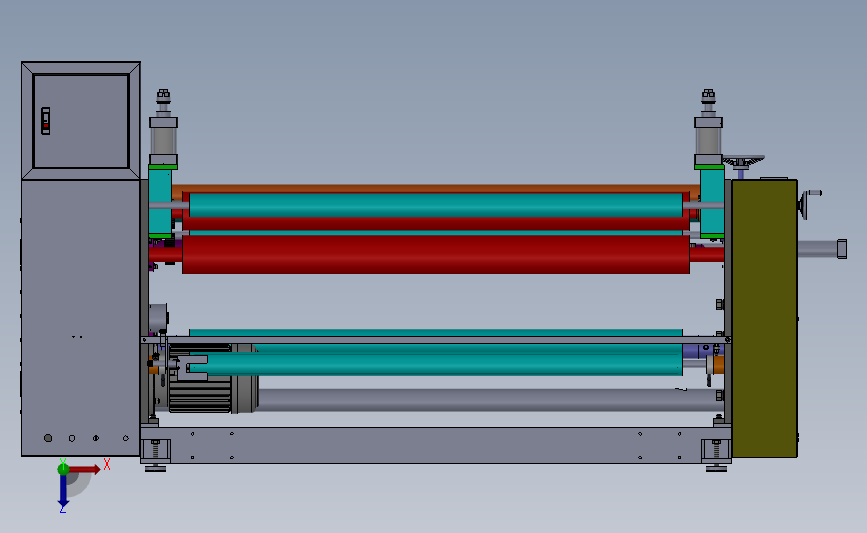Select the orange roller behind the top rollers
The height and width of the screenshot is (533, 867).
[436, 189]
